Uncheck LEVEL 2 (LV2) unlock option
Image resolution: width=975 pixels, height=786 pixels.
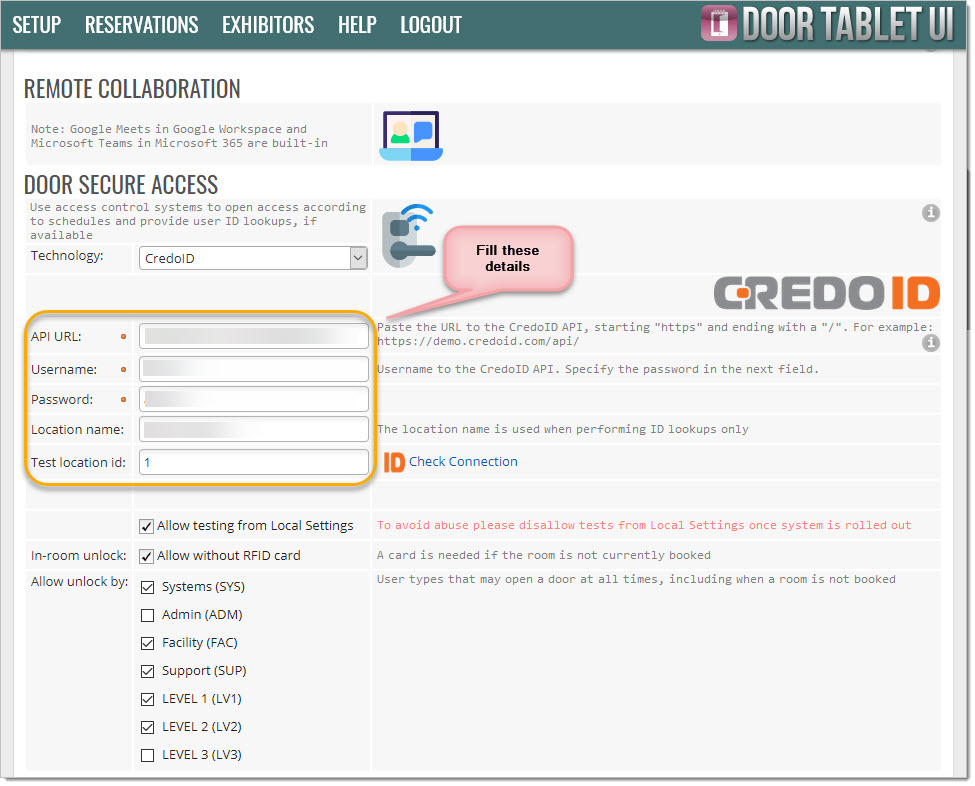tap(147, 727)
